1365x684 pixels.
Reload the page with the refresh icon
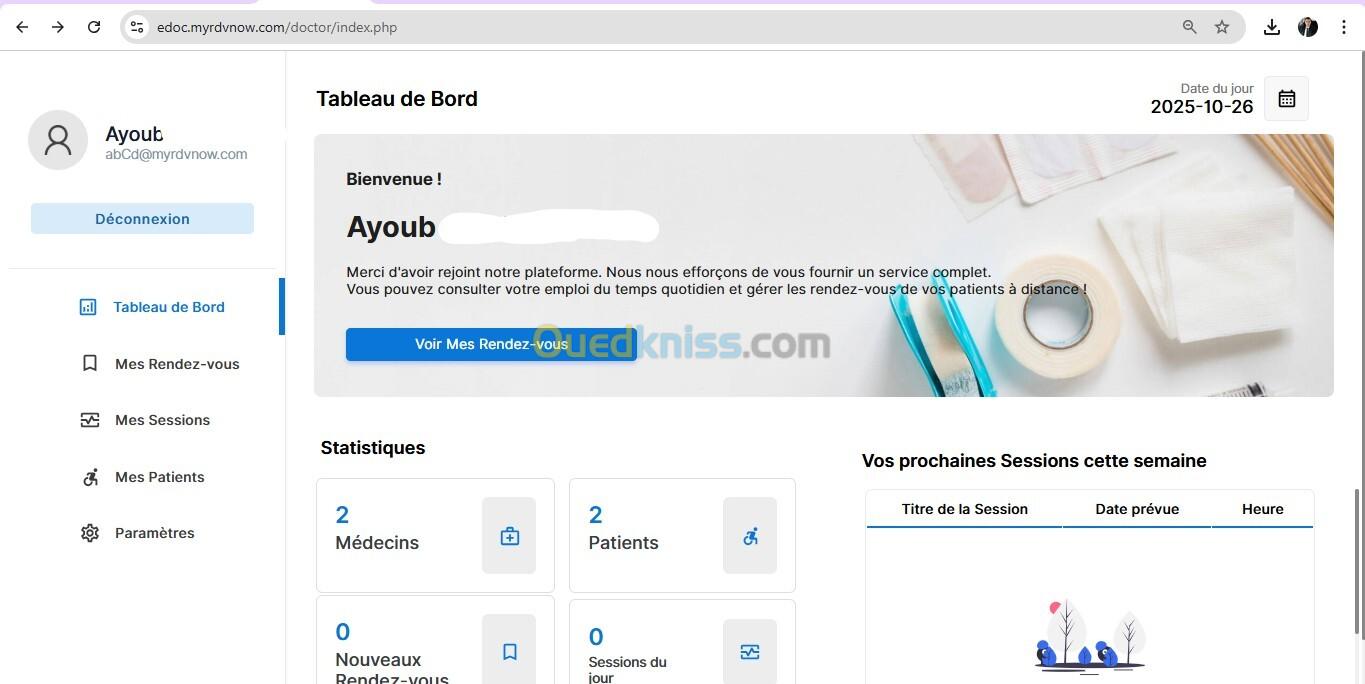tap(94, 27)
